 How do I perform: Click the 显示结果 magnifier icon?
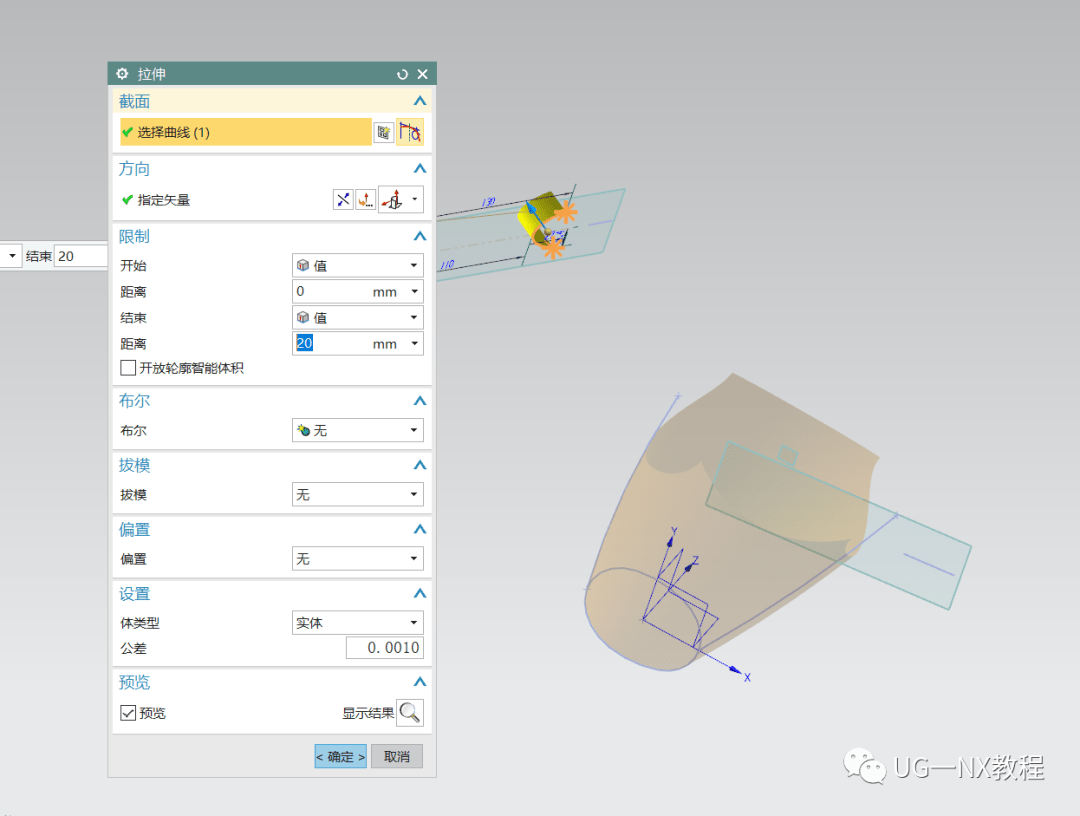[410, 713]
